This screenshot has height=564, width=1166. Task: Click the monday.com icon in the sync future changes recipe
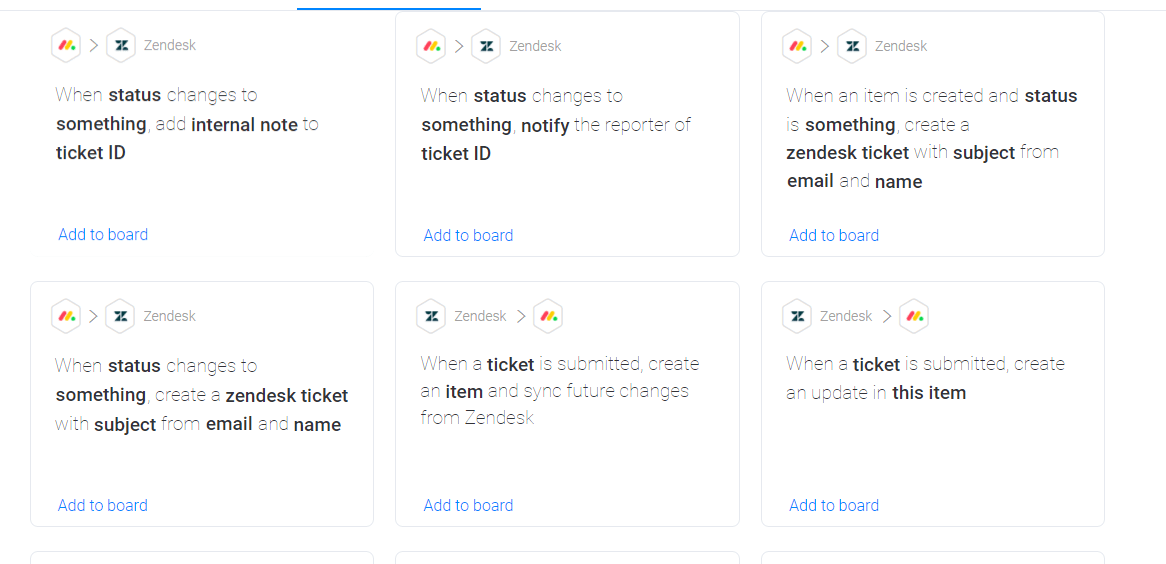pyautogui.click(x=548, y=316)
